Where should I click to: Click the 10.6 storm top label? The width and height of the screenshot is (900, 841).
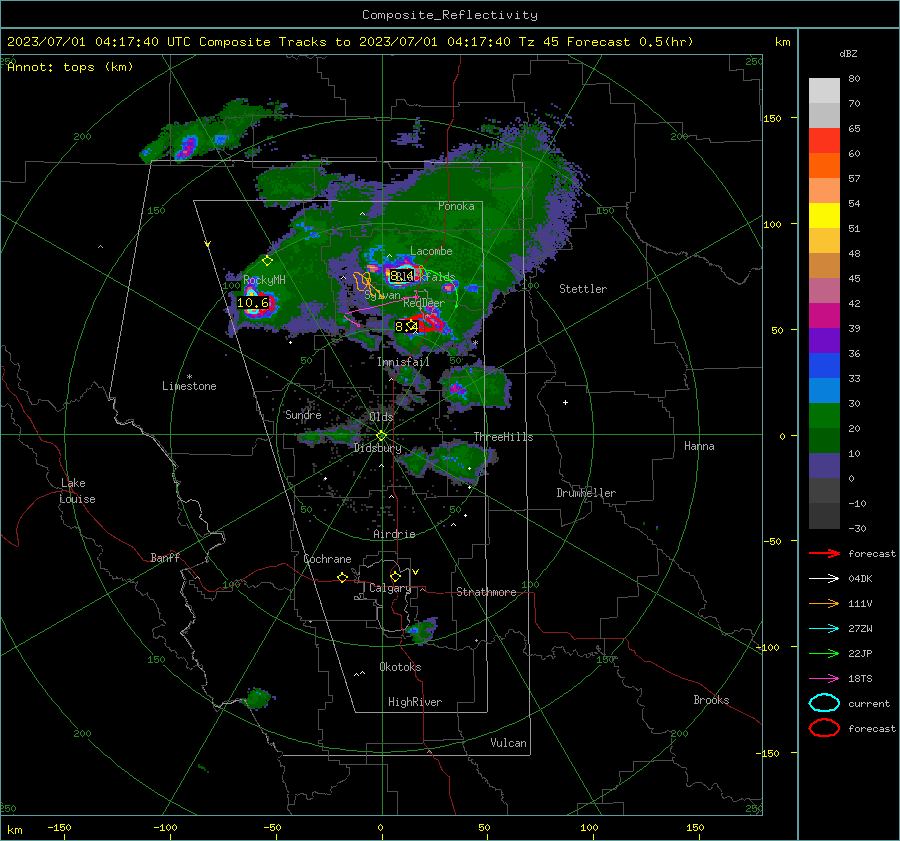pos(253,303)
